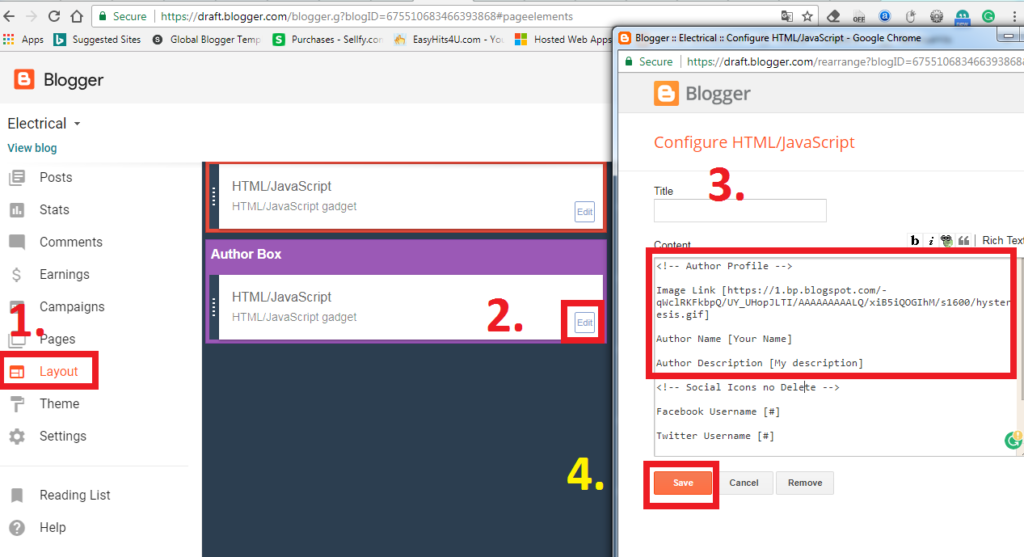Open Hosted Web Apps bookmark
The height and width of the screenshot is (557, 1024).
pos(563,40)
